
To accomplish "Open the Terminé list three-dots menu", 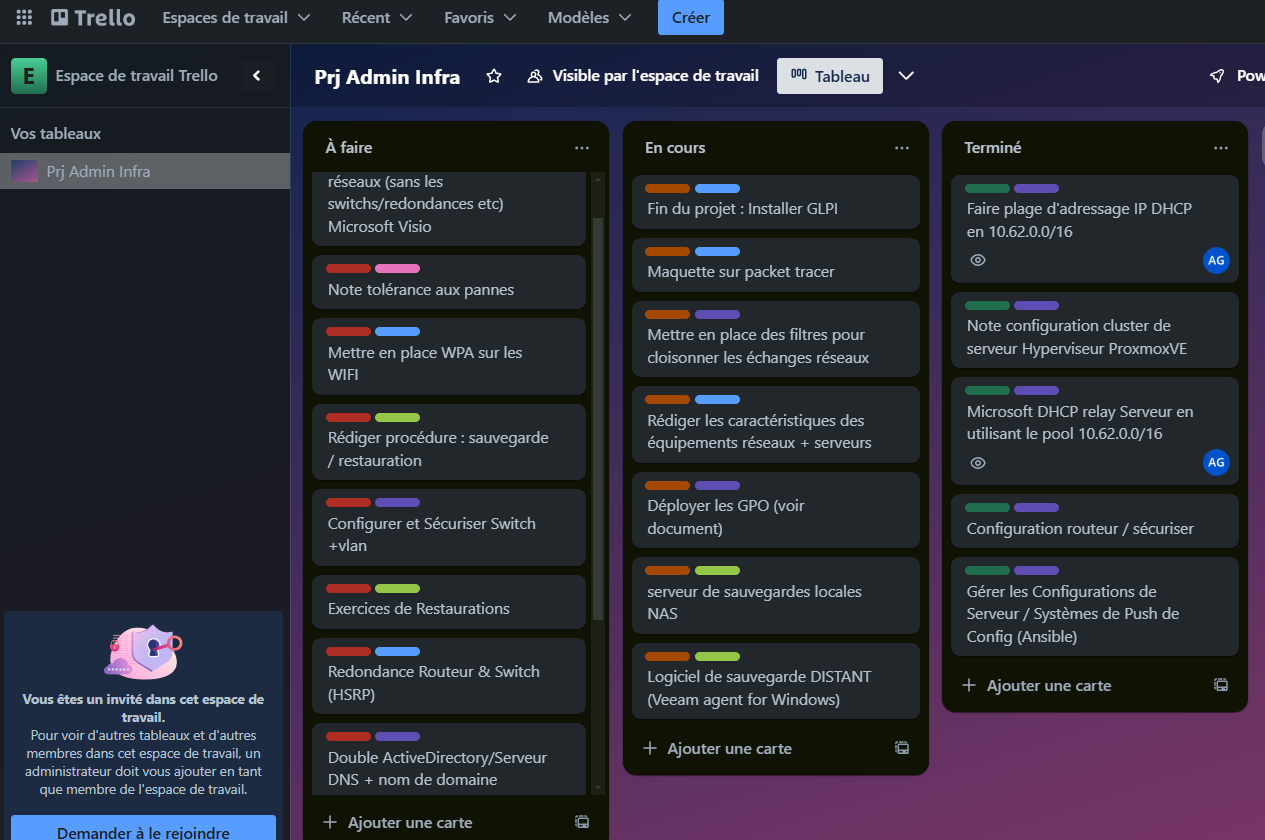I will coord(1221,148).
